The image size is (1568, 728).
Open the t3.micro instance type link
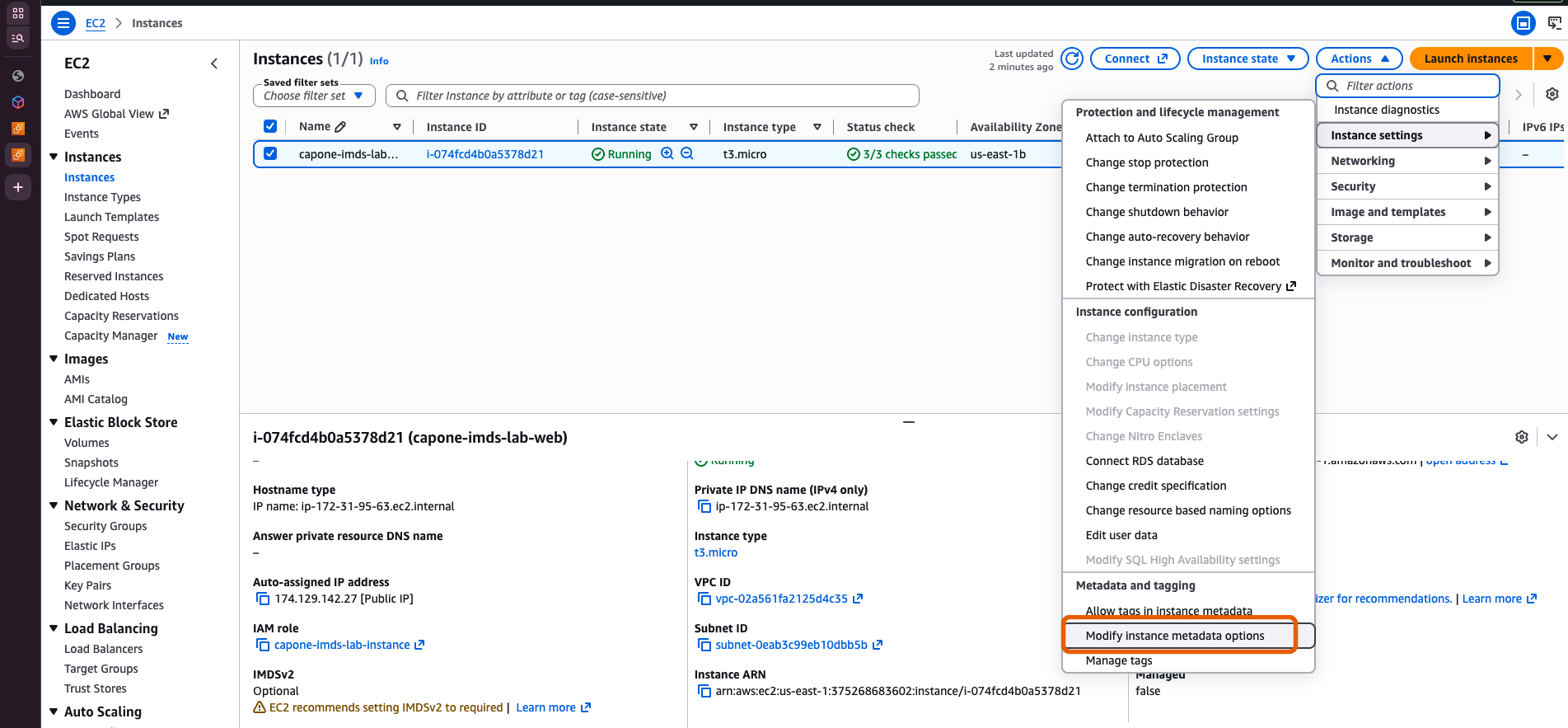coord(716,552)
